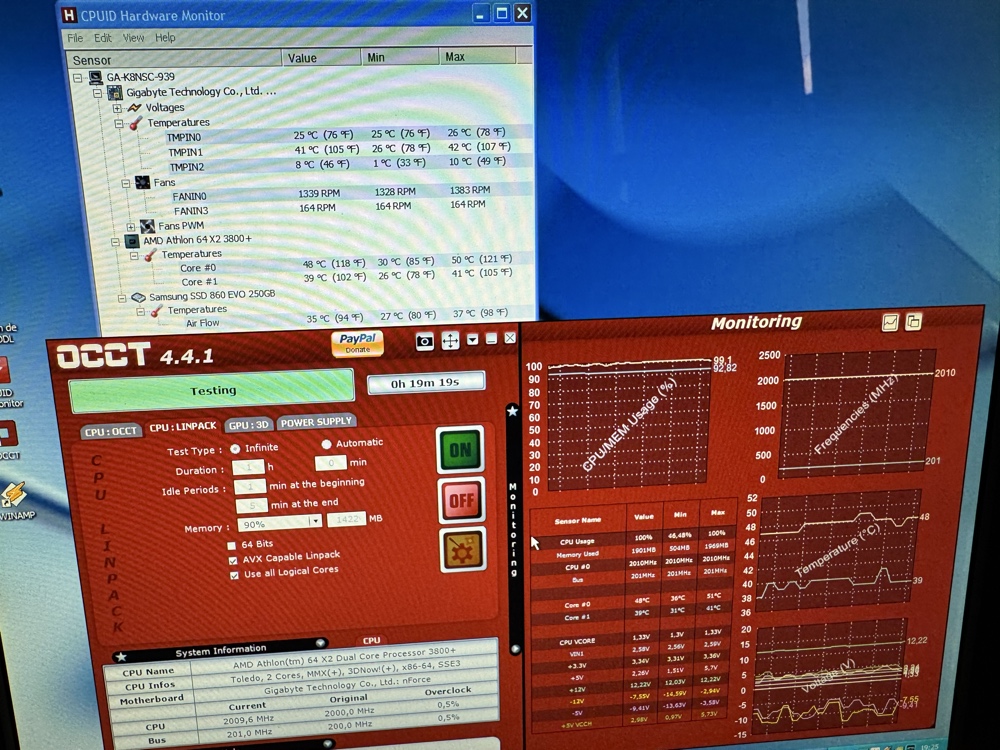Click the OCCT screenshot camera icon
The width and height of the screenshot is (1000, 750).
(x=424, y=342)
